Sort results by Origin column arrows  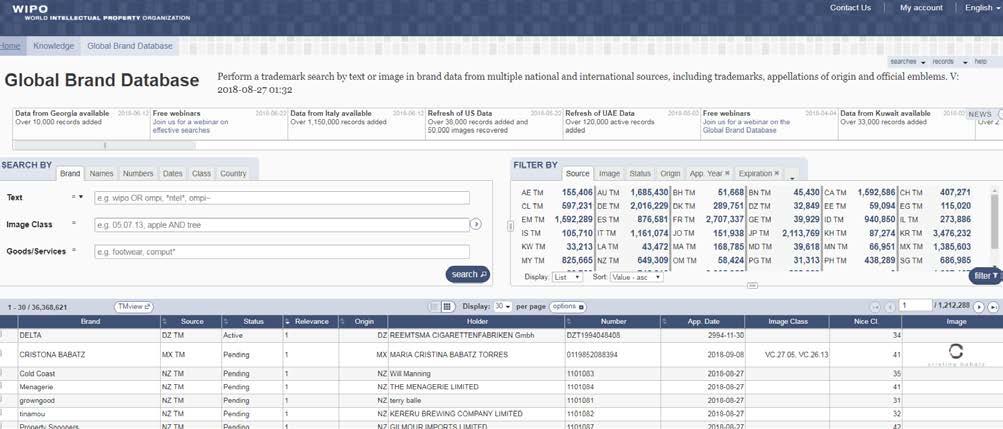point(342,322)
